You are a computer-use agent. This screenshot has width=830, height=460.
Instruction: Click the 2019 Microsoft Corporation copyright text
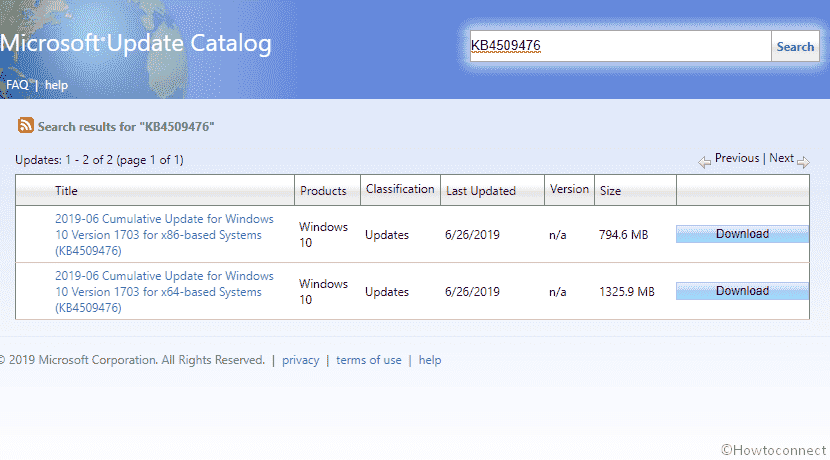coord(132,360)
